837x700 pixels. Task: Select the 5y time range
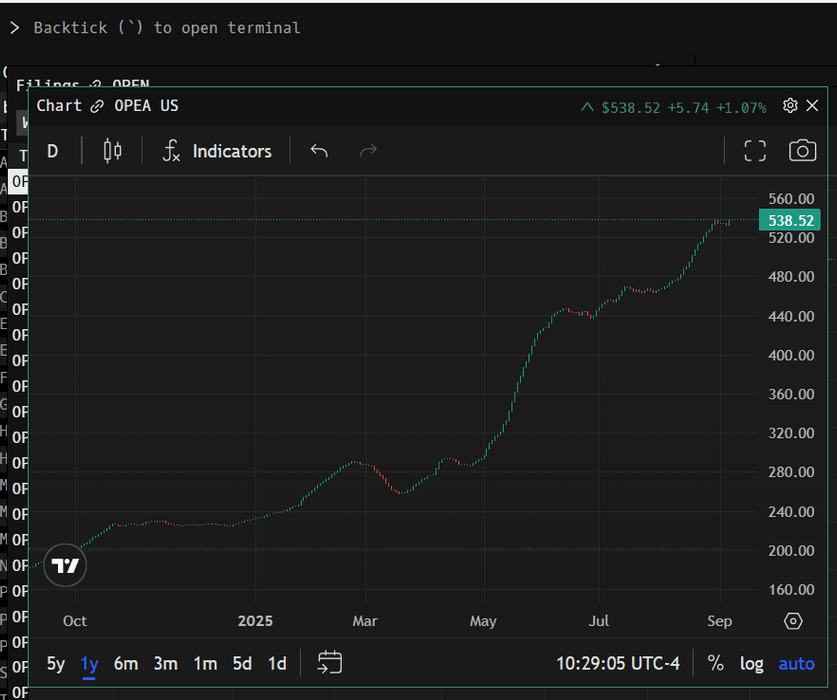(56, 663)
